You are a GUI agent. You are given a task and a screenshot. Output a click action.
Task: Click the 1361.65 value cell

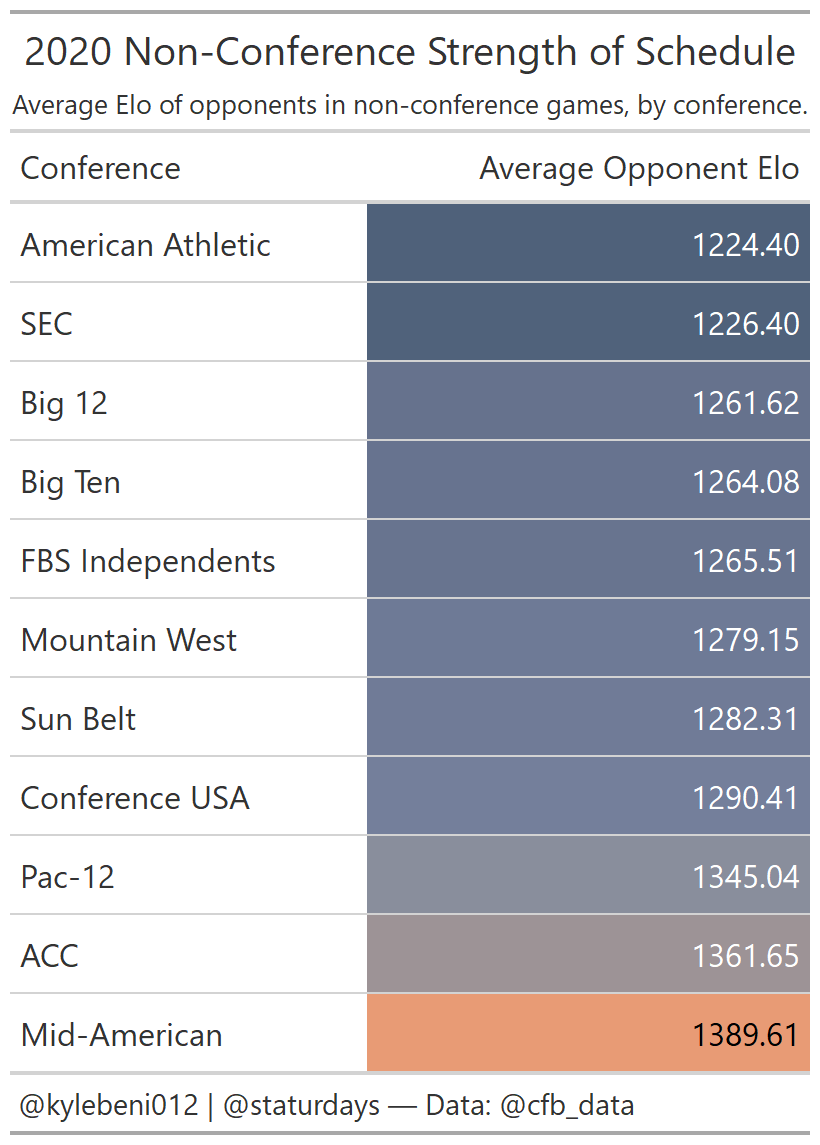(588, 955)
